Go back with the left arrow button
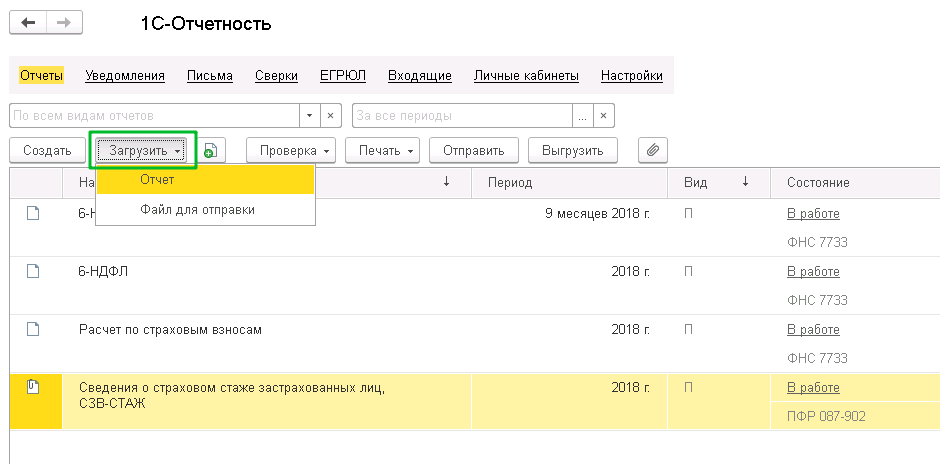 [x=28, y=23]
